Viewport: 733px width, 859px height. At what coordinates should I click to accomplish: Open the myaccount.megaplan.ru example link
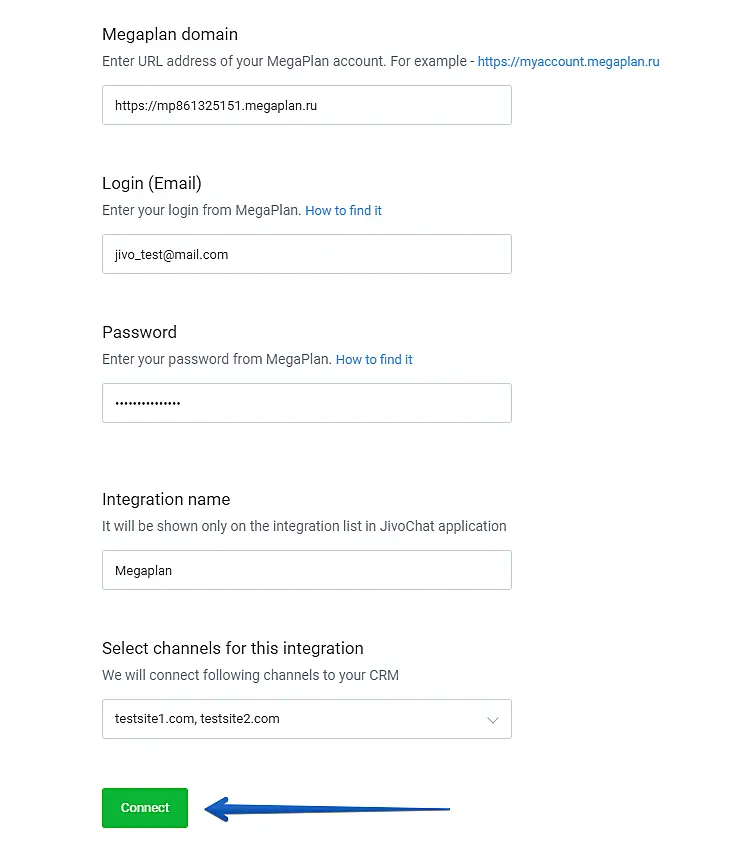point(568,62)
